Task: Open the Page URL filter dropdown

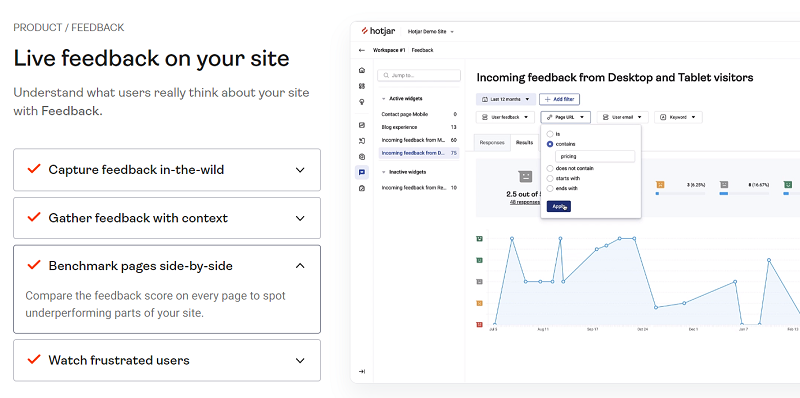Action: (x=566, y=117)
